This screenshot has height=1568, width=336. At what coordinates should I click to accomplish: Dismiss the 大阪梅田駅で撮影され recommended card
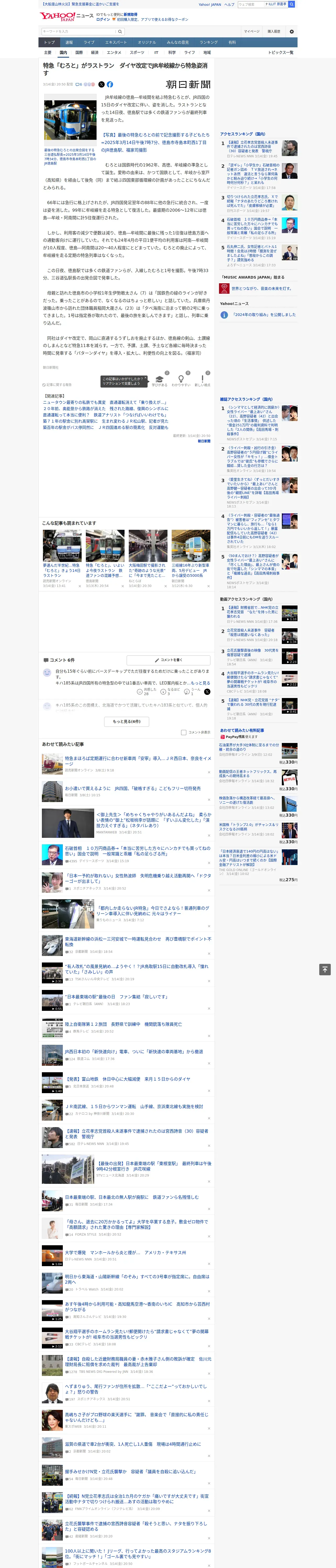click(x=165, y=586)
